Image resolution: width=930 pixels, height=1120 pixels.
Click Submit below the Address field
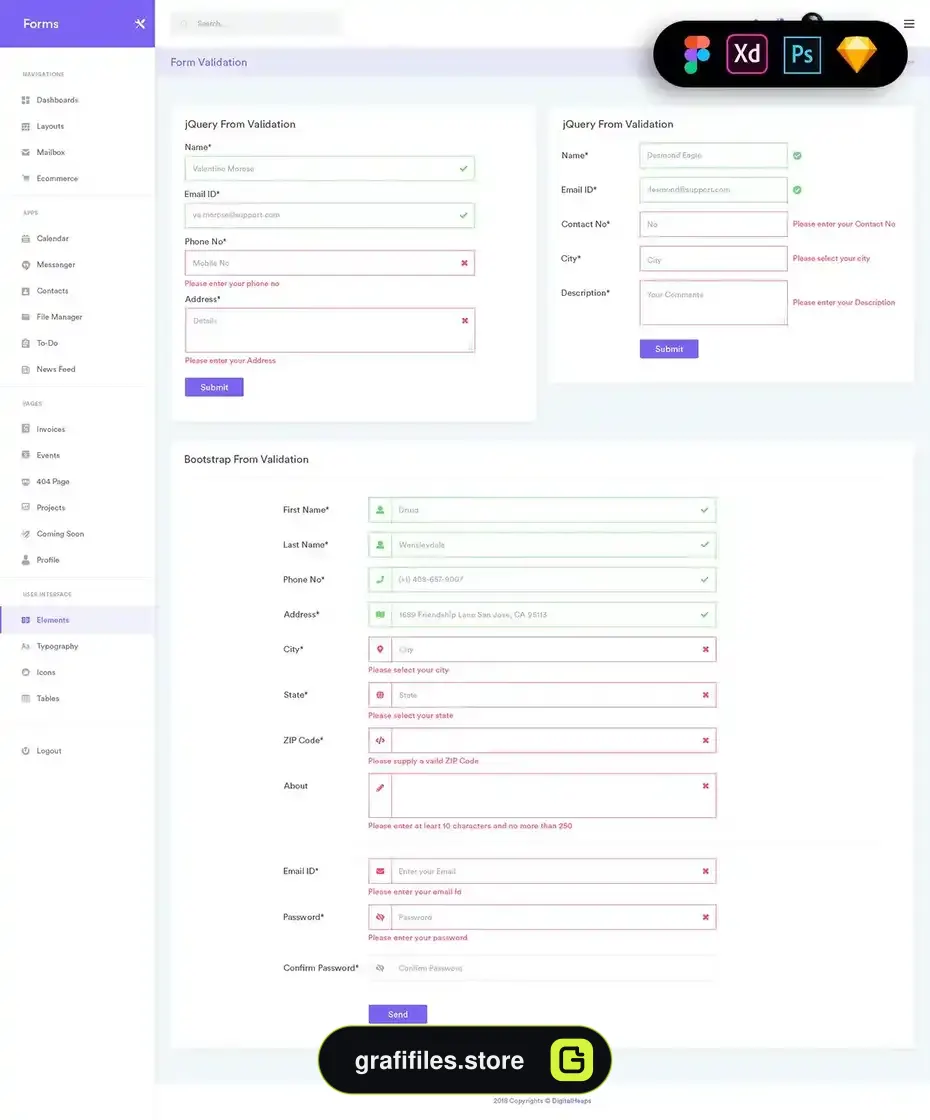click(214, 387)
